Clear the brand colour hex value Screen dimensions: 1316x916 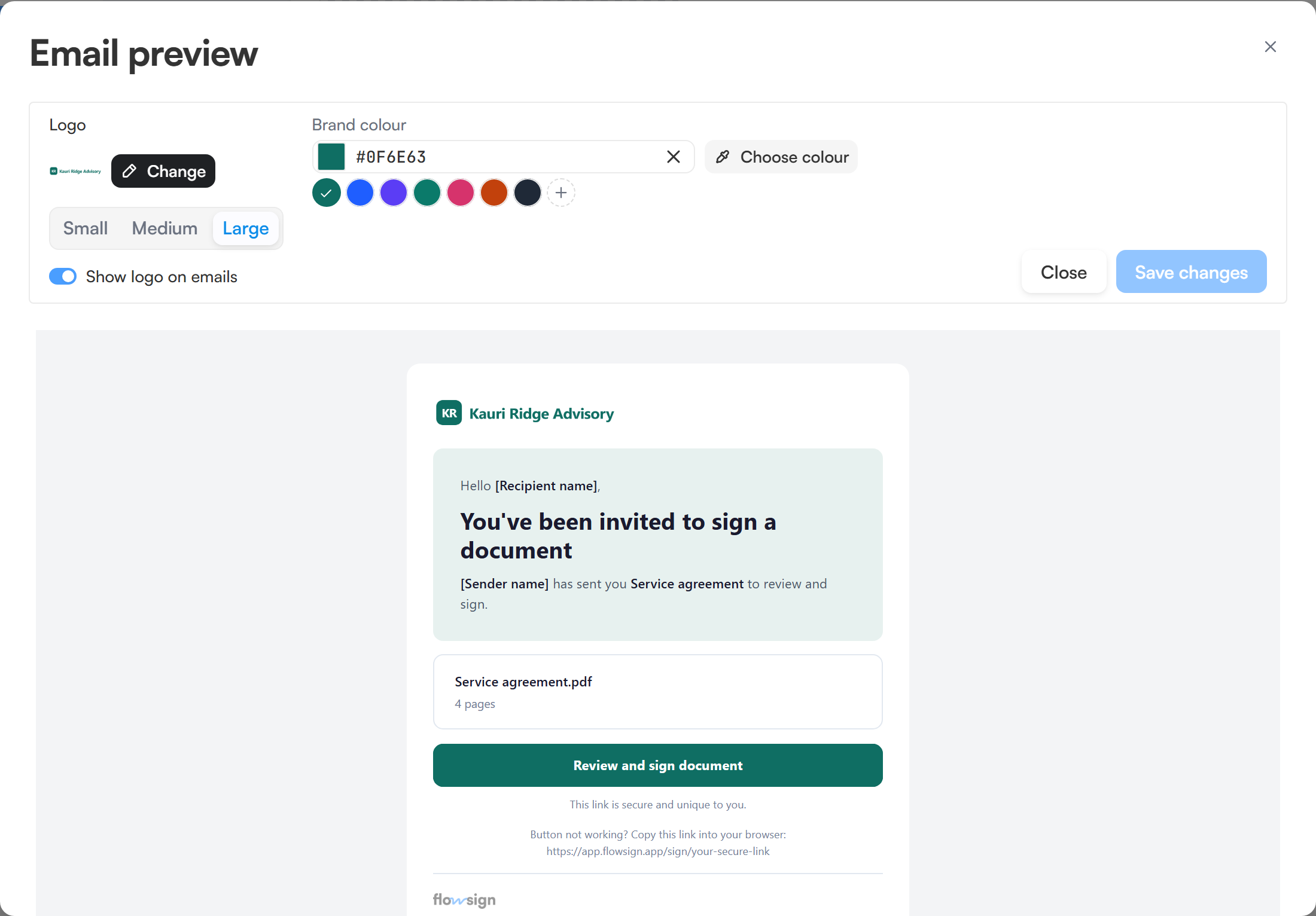674,157
